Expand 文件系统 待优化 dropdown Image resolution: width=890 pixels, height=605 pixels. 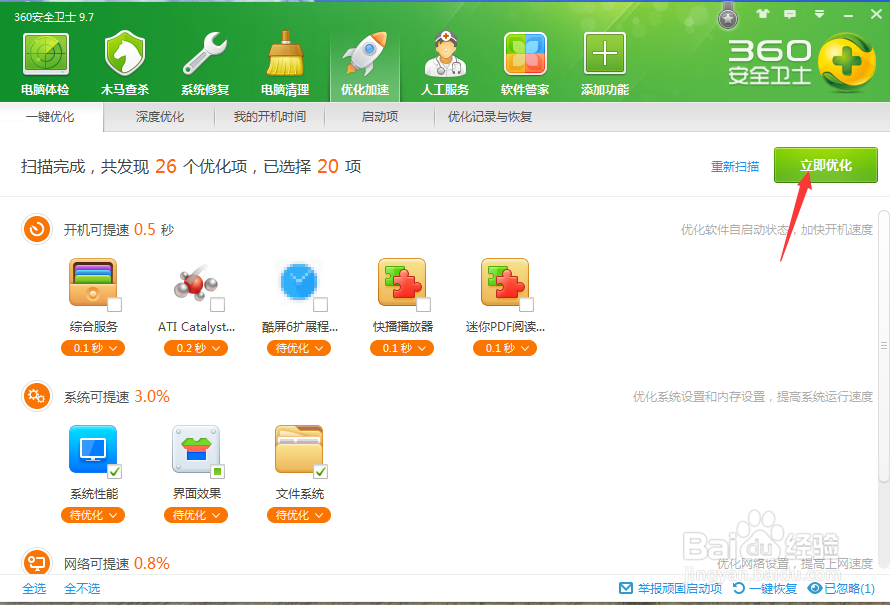[299, 515]
